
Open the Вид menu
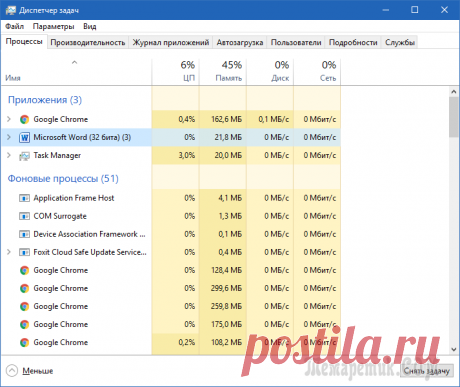pyautogui.click(x=90, y=26)
